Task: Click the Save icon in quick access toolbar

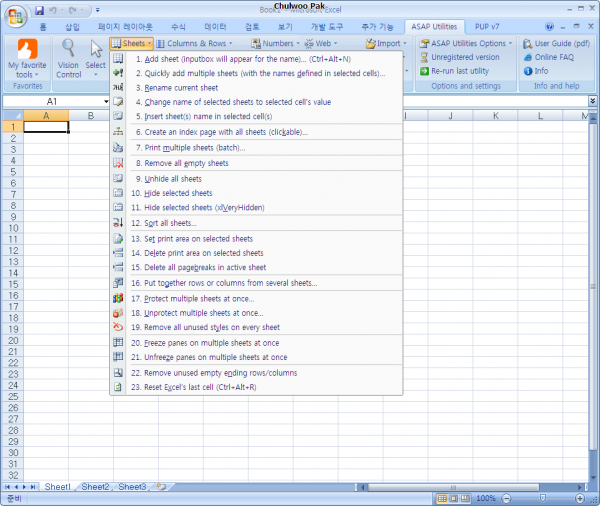Action: [39, 10]
